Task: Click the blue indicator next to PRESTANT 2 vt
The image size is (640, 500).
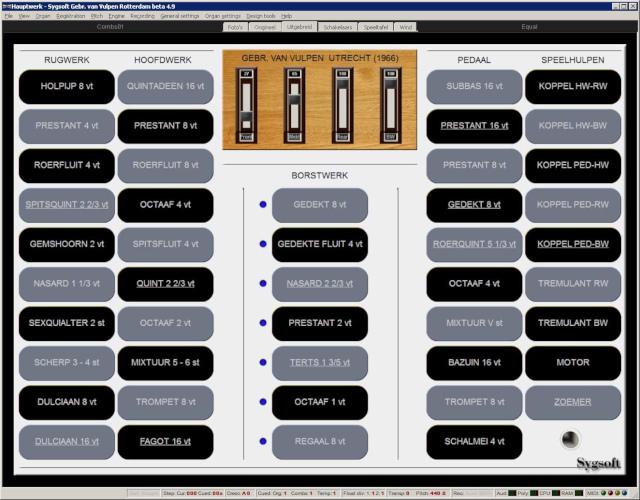Action: [263, 323]
